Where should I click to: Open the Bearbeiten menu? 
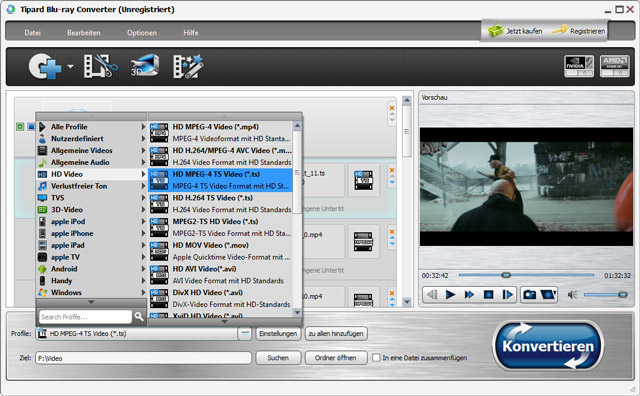84,33
